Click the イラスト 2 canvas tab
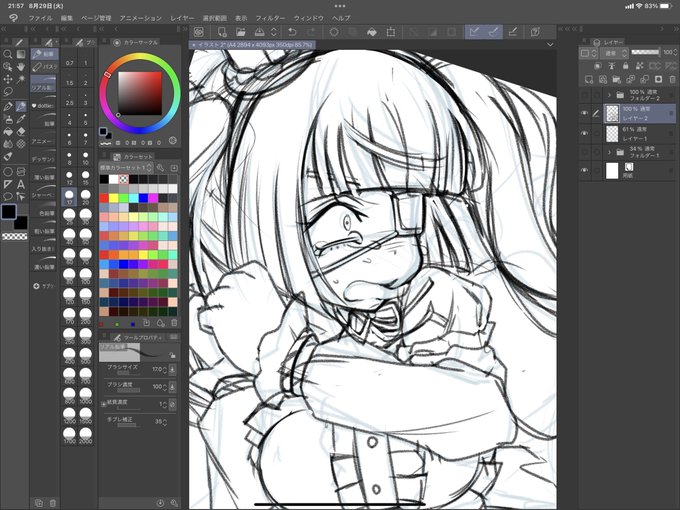Screen dimensions: 680x510 click(253, 45)
